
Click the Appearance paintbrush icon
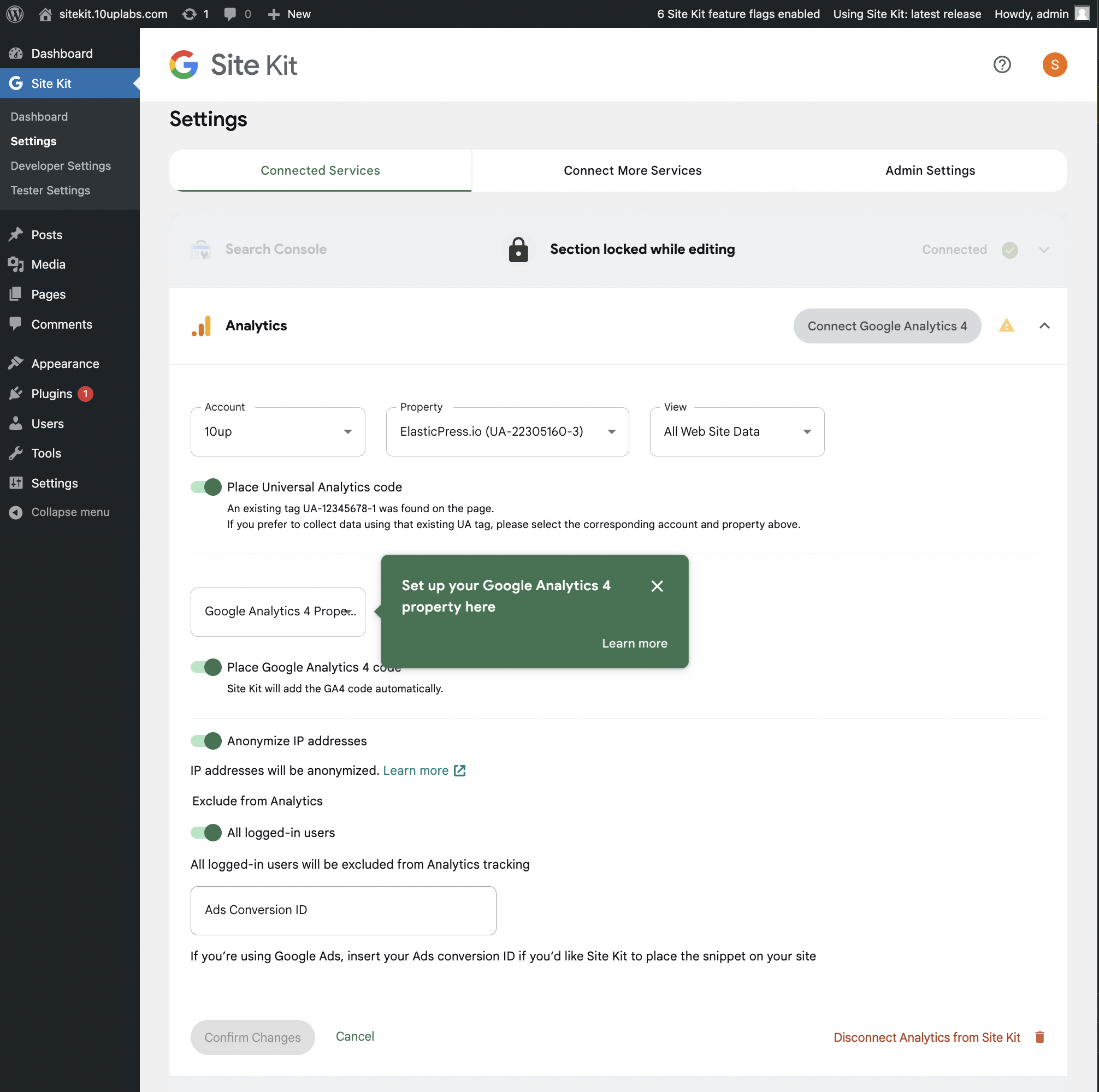(x=16, y=363)
